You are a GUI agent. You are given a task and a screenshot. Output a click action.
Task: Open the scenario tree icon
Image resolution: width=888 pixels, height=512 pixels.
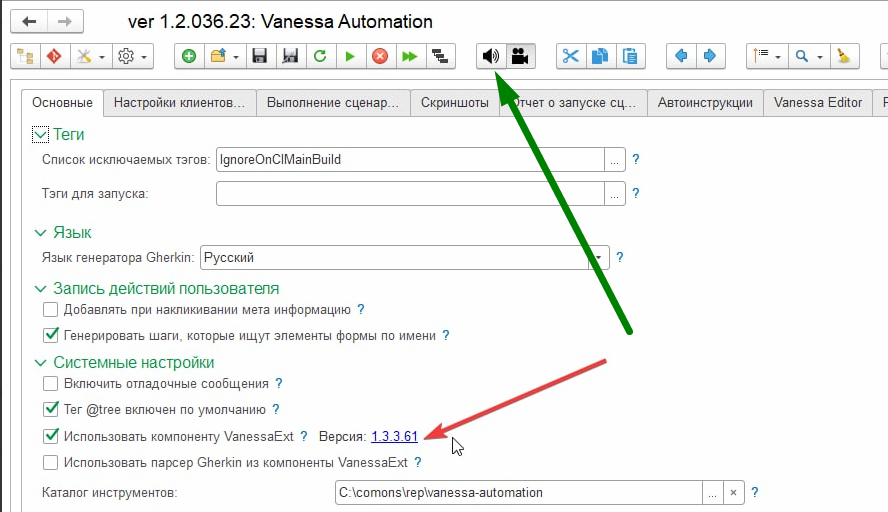[25, 56]
